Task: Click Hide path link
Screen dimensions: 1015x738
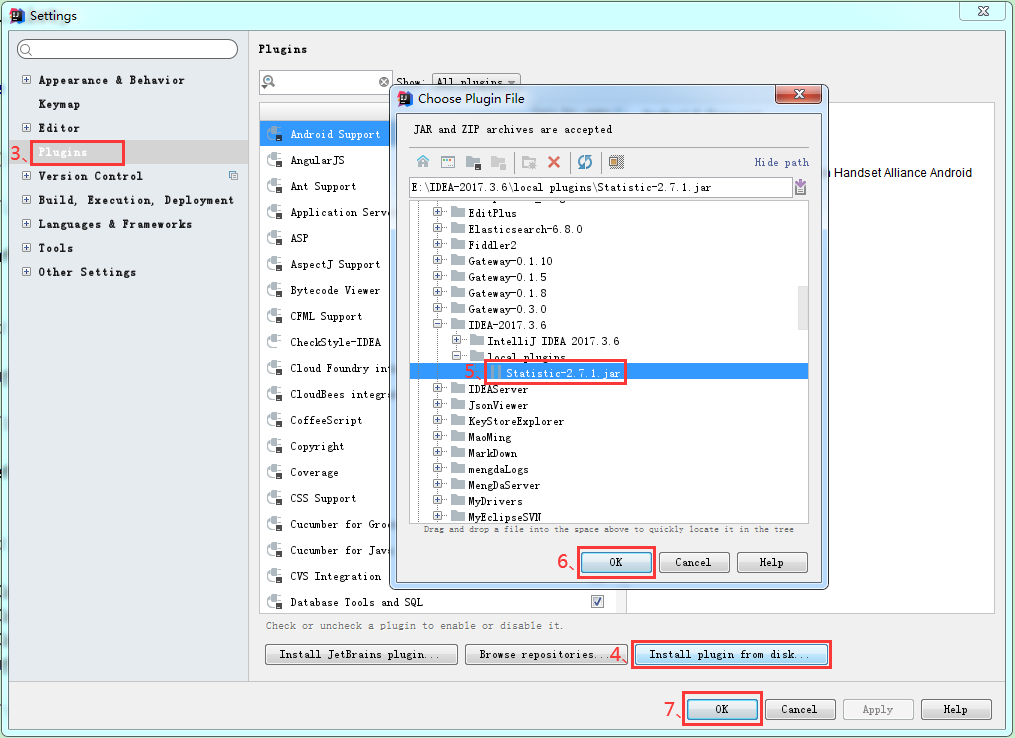Action: pos(781,162)
